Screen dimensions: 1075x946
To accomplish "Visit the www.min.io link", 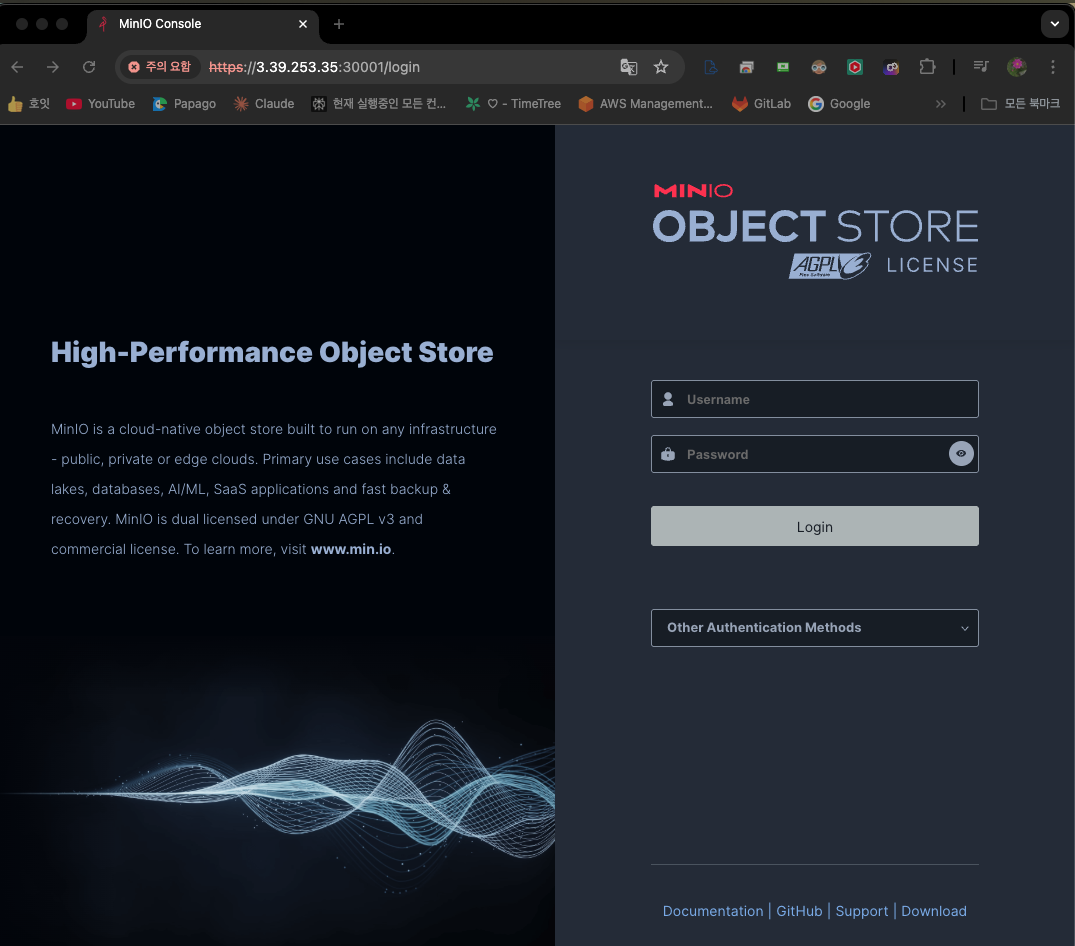I will (351, 549).
